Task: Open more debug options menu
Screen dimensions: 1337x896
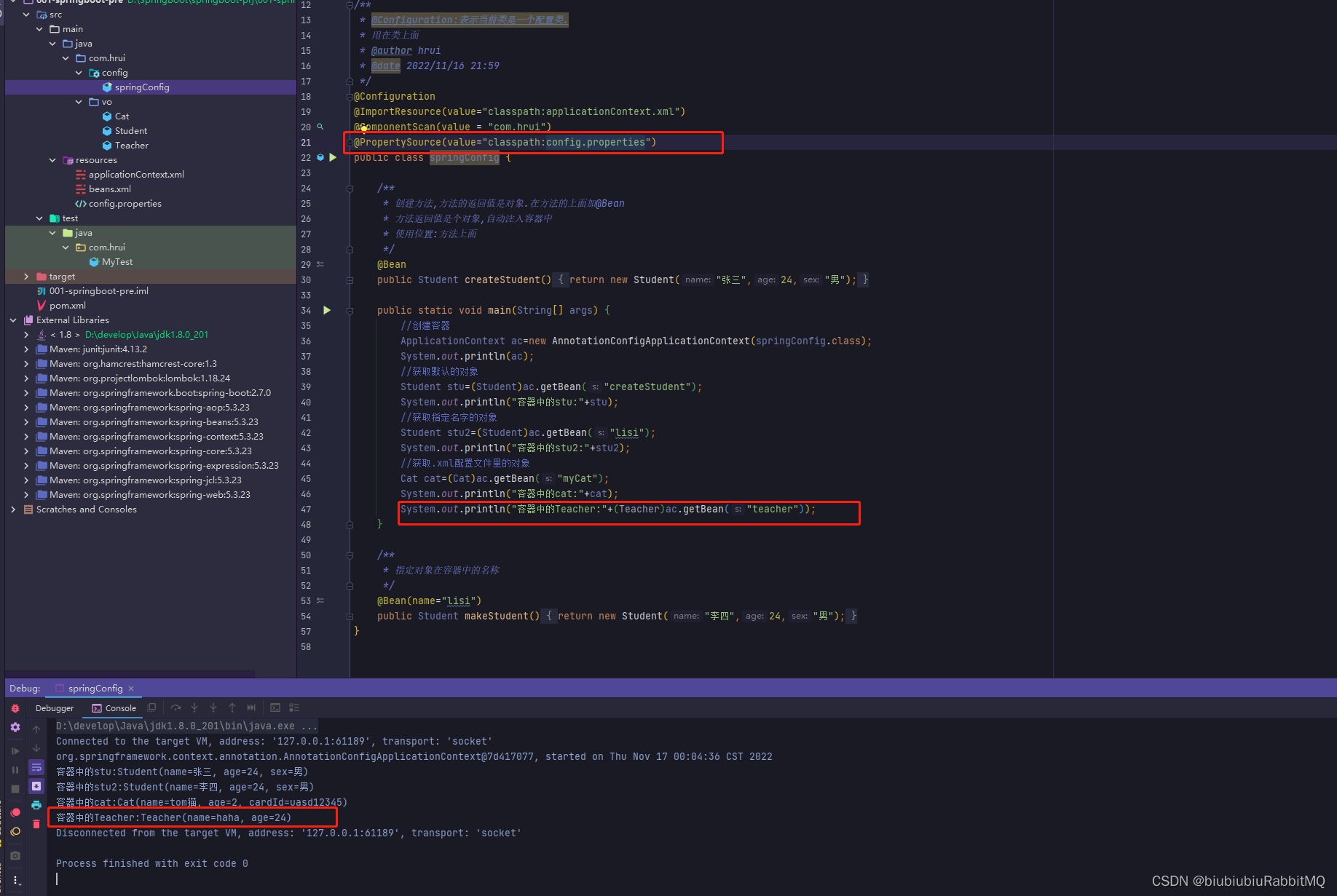Action: (15, 881)
